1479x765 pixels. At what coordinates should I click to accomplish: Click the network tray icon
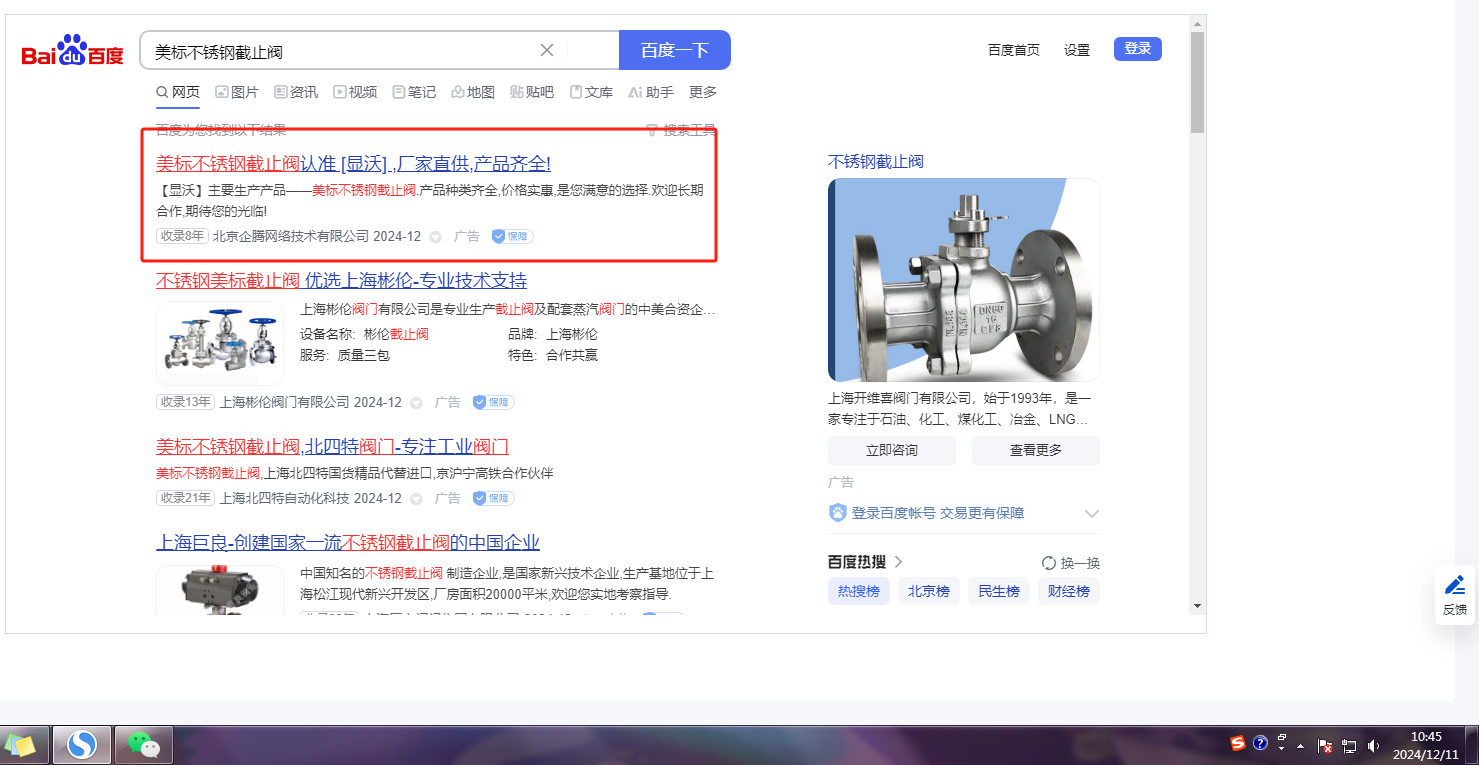1349,746
